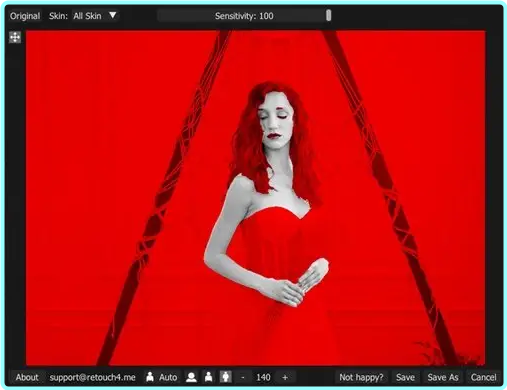The image size is (507, 390).
Task: Click the Auto scale detection button
Action: point(162,377)
